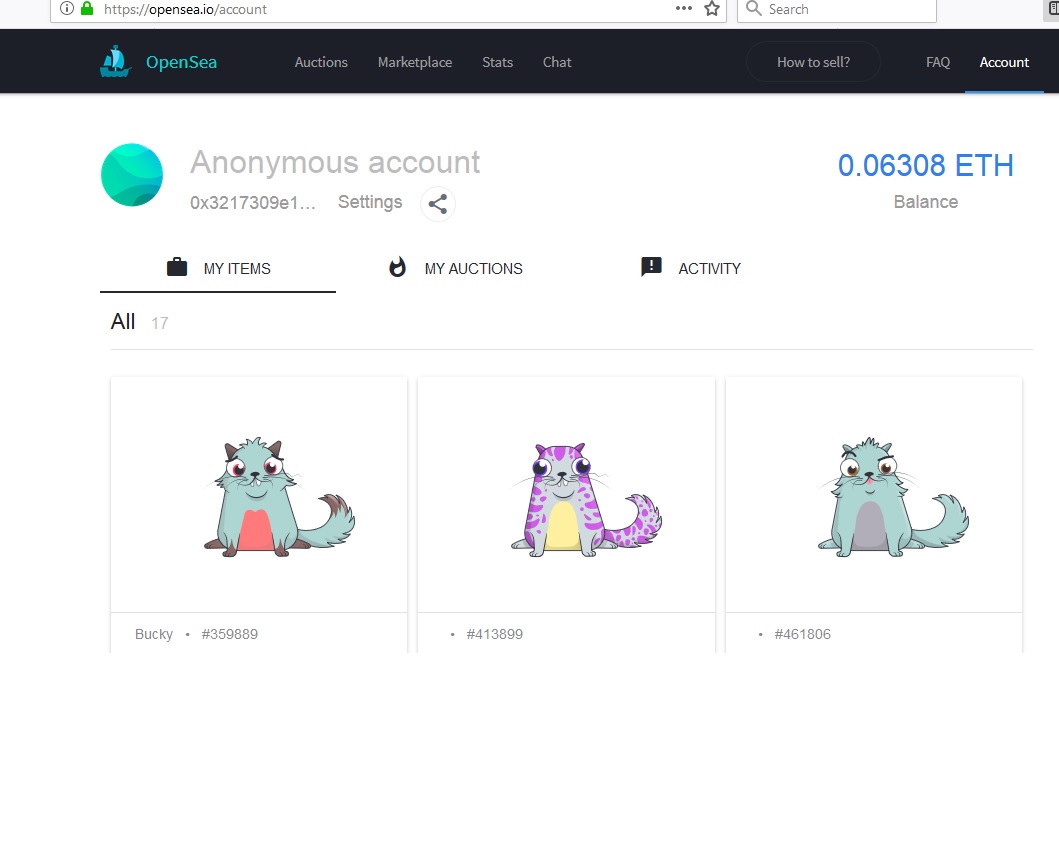Click the round teal account avatar
Screen dimensions: 1059x848
(132, 174)
